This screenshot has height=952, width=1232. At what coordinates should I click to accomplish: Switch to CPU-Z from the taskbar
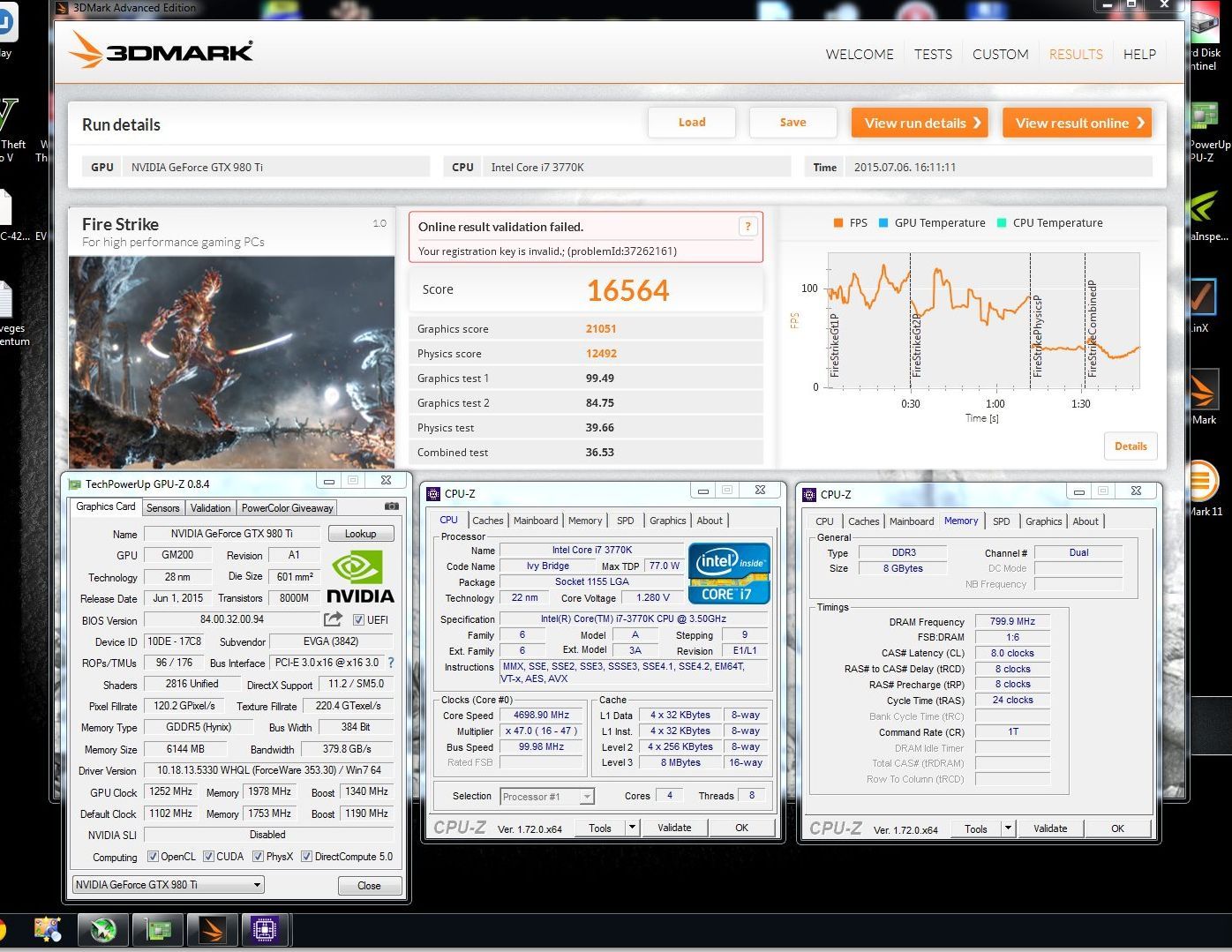[x=265, y=930]
